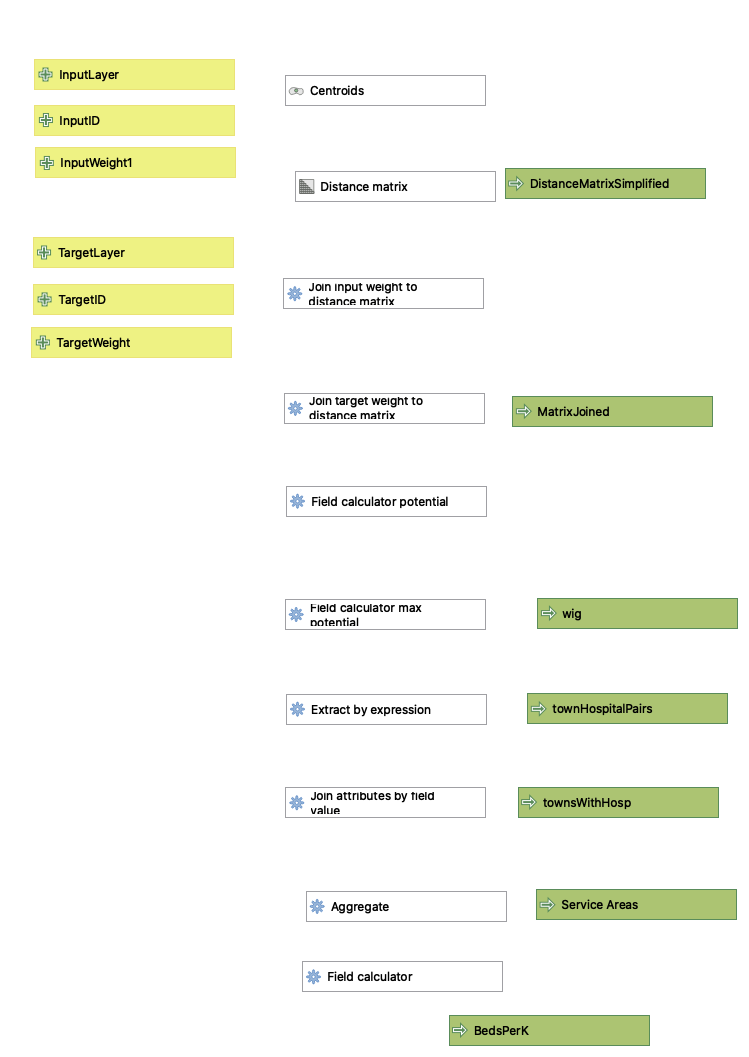Click the arrow icon on BedsPerK output

460,1031
